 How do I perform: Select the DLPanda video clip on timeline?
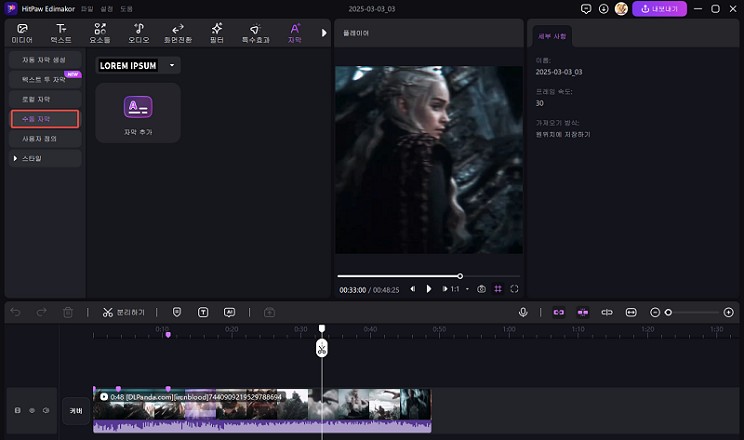262,411
